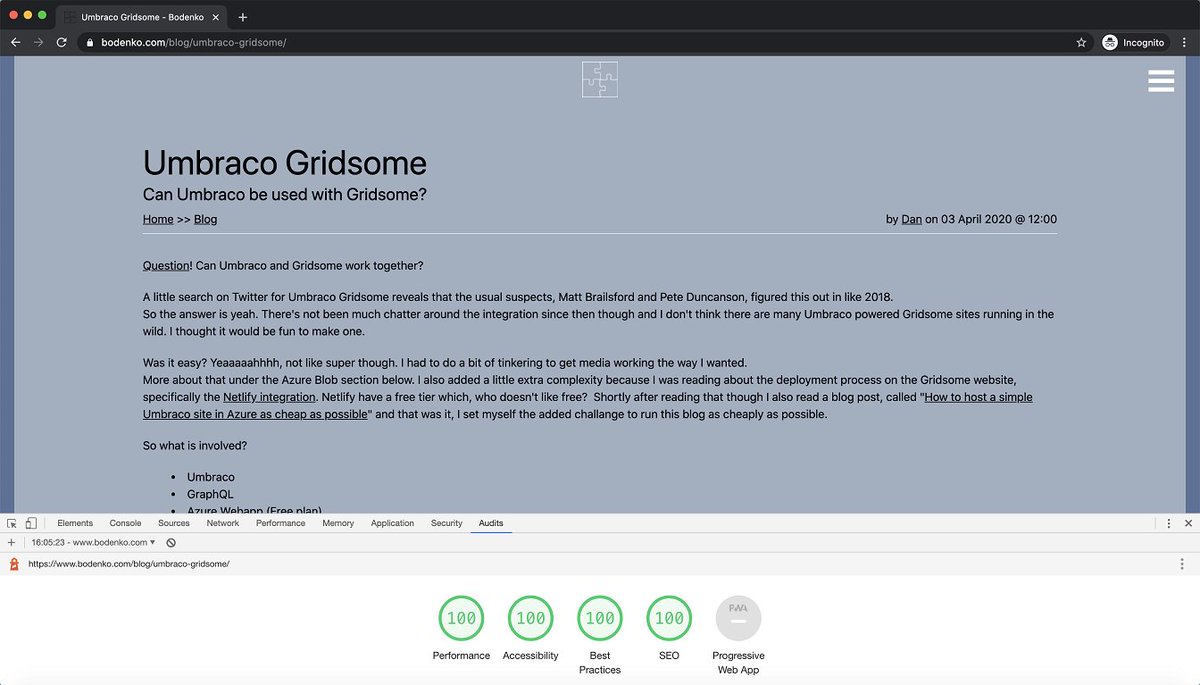Open Incognito profile indicator
The height and width of the screenshot is (685, 1200).
click(x=1133, y=43)
